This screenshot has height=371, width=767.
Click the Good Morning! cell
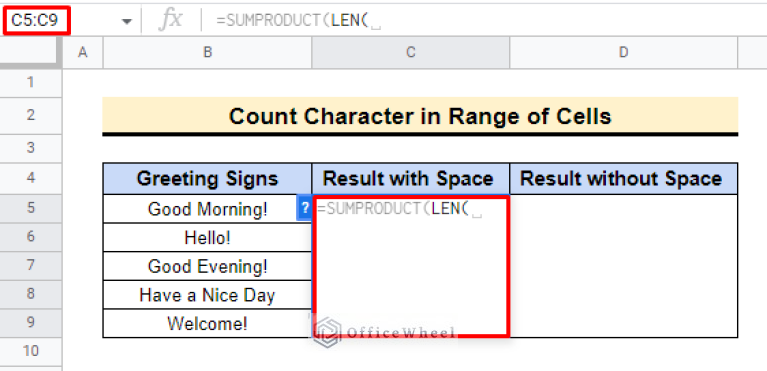pyautogui.click(x=207, y=209)
